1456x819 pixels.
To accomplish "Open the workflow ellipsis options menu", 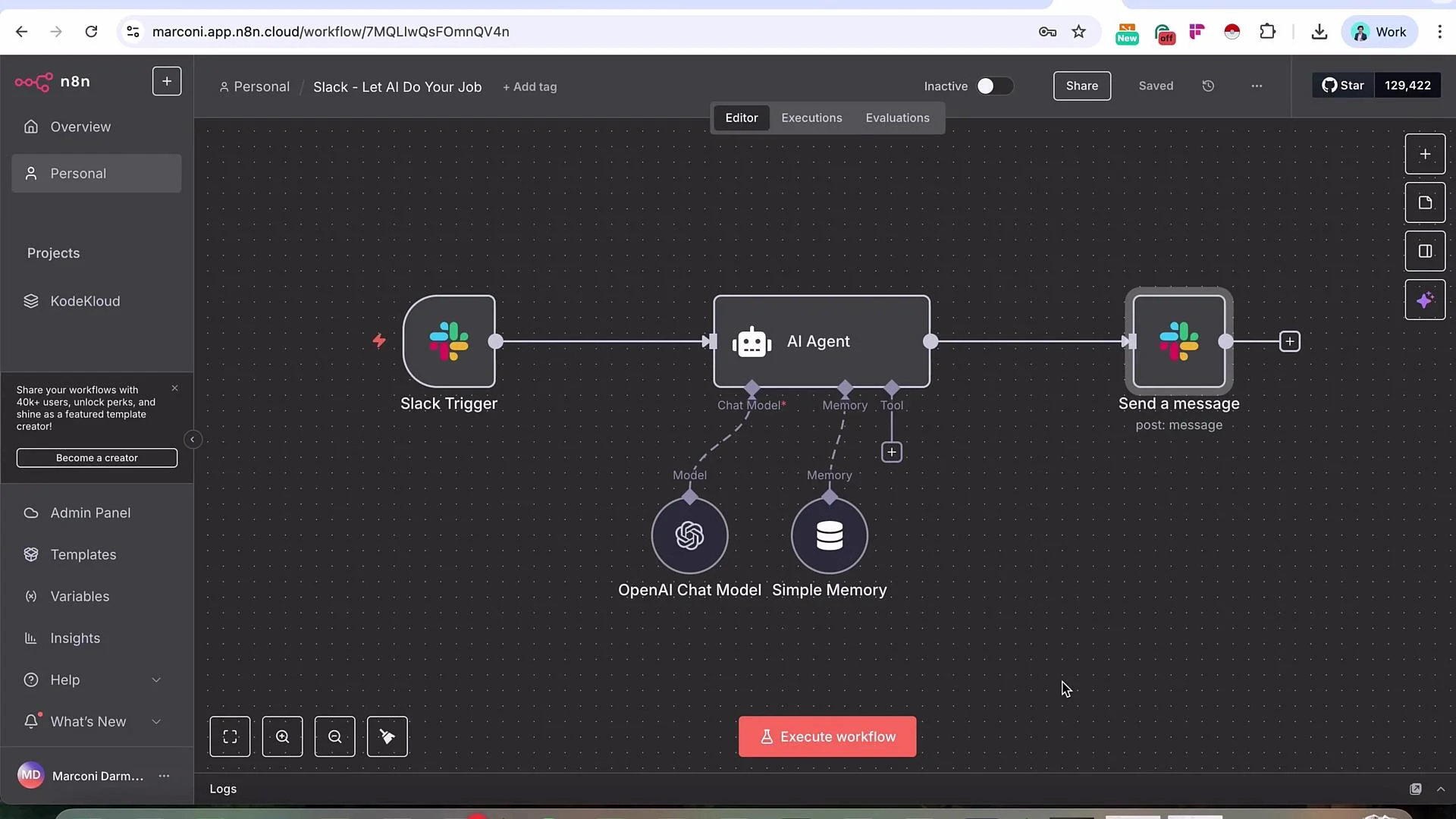I will click(1257, 86).
